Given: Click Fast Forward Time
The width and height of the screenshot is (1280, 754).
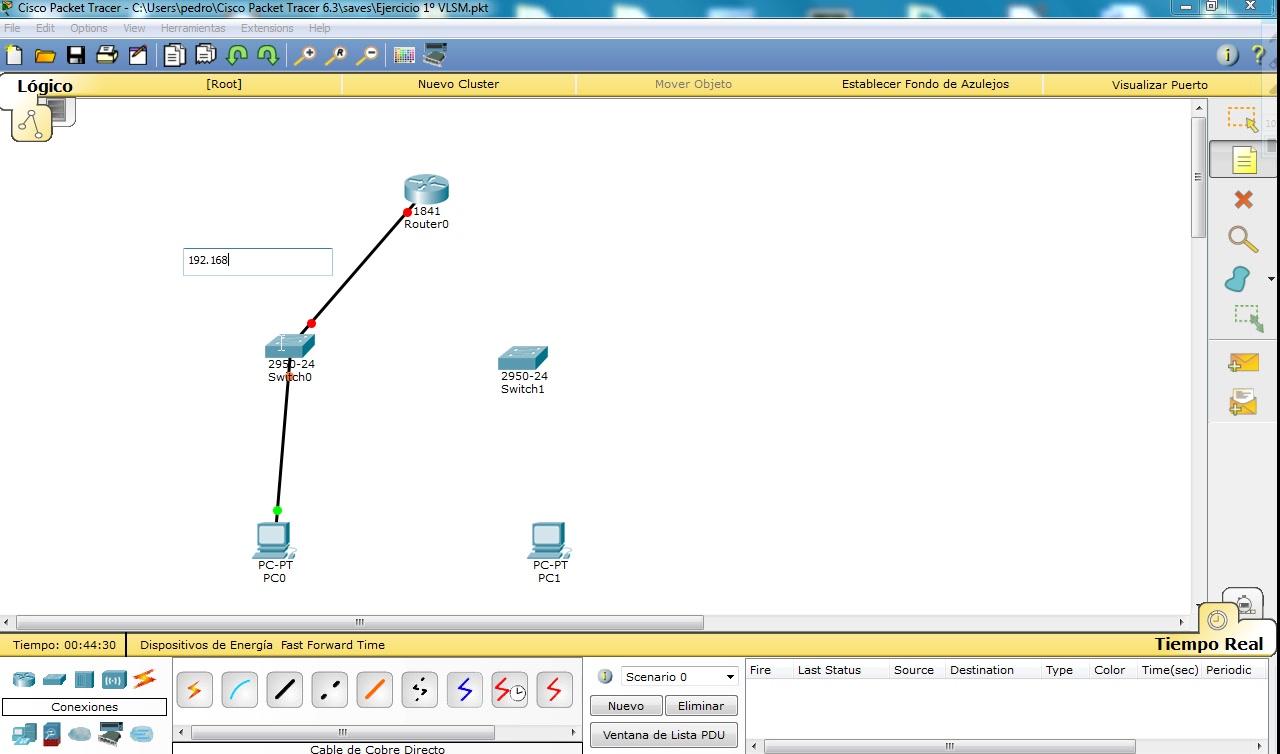Looking at the screenshot, I should [x=333, y=645].
